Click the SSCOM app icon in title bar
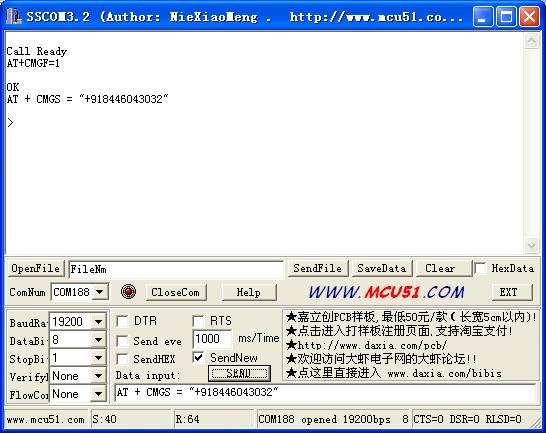546x433 pixels. coord(14,16)
